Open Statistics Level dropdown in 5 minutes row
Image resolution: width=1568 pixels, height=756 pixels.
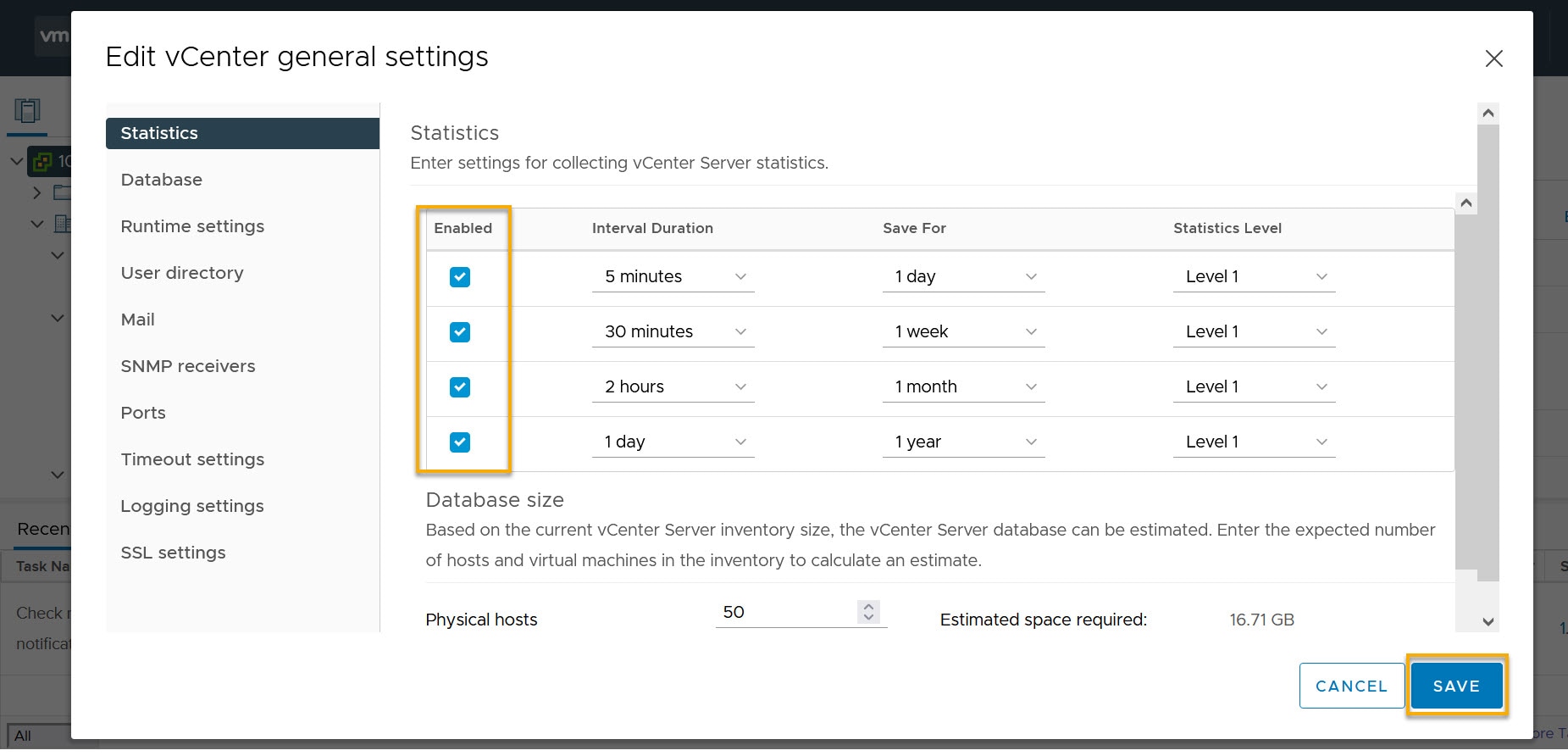click(1254, 277)
